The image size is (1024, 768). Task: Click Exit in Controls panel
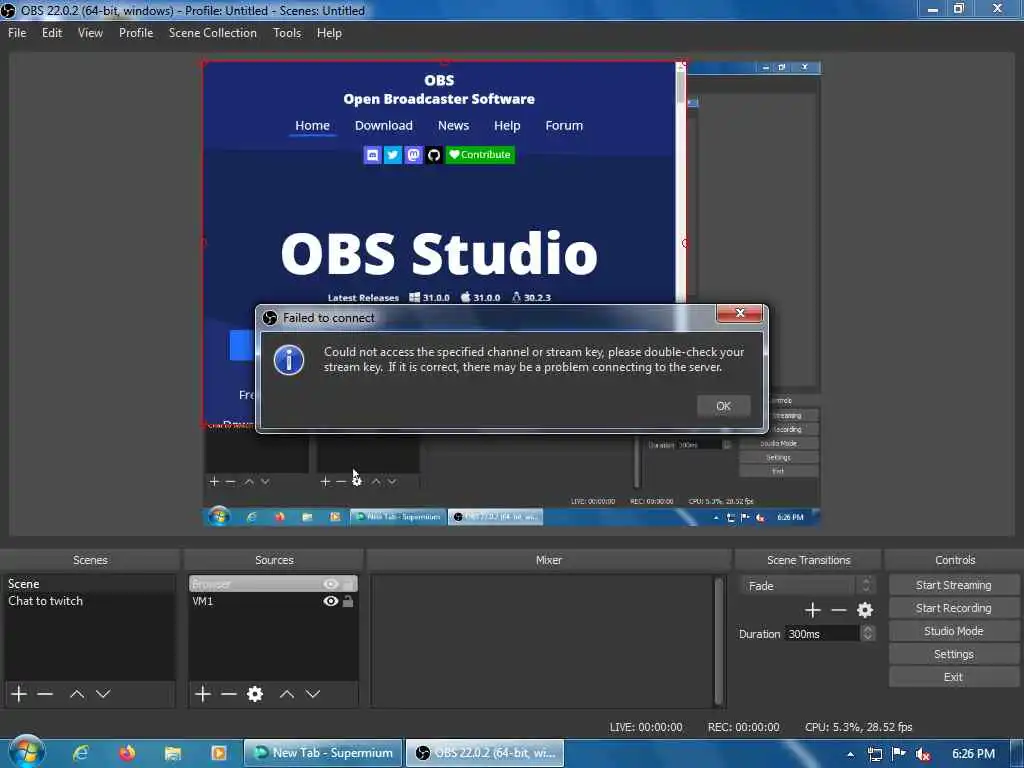tap(953, 677)
